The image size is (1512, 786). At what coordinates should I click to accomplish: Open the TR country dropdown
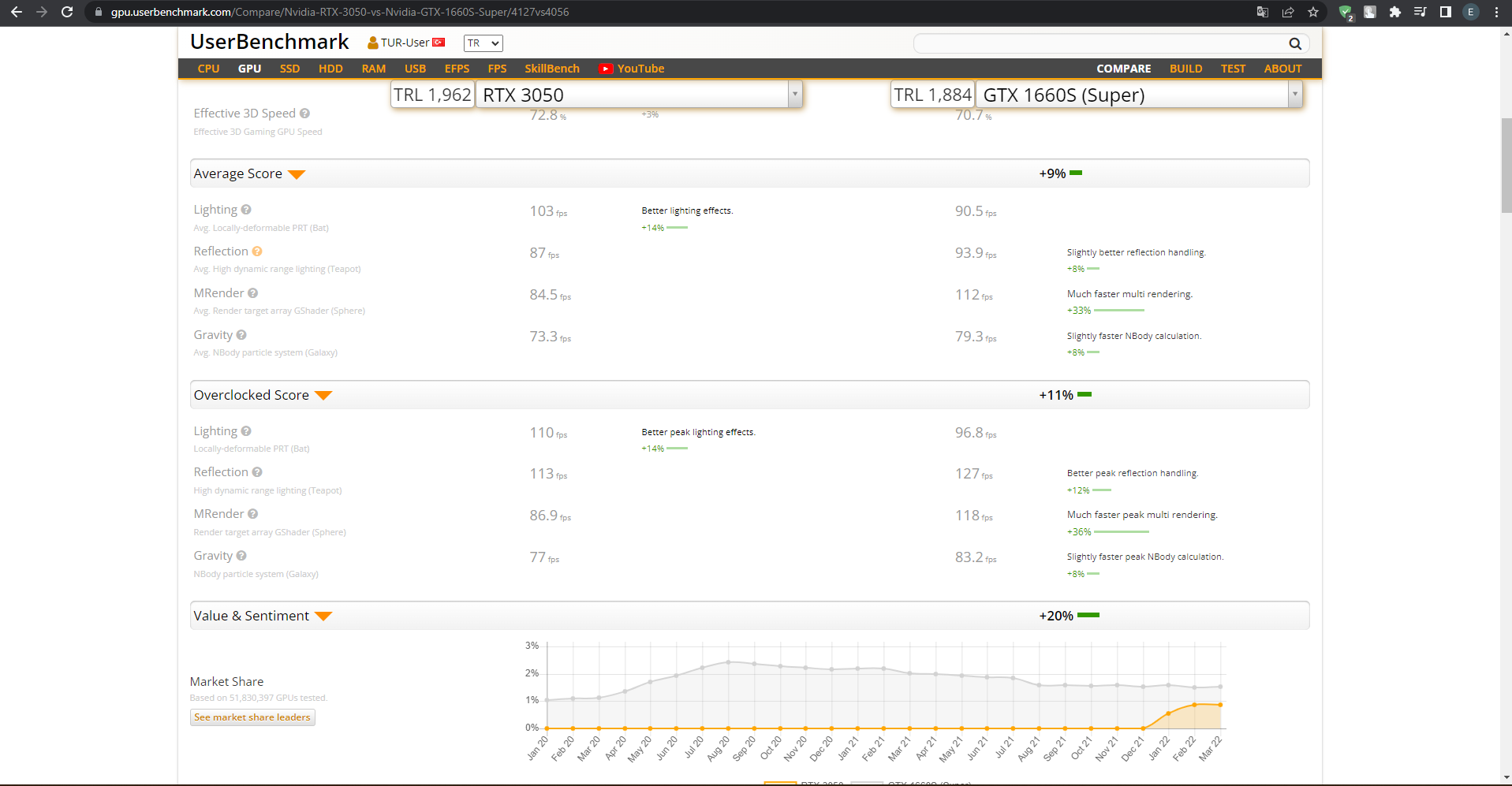[483, 43]
